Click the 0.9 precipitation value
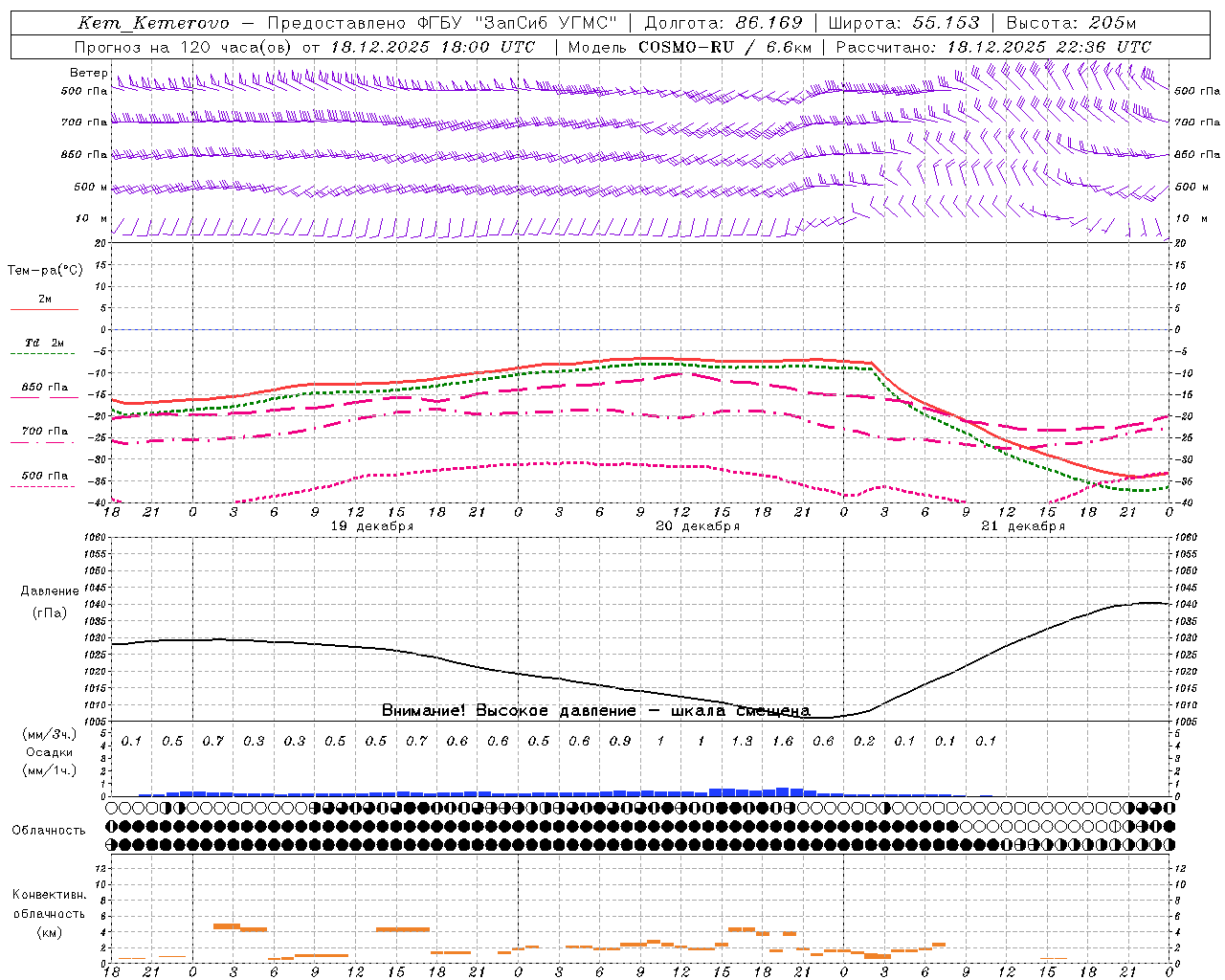Screen dimensions: 1225x980 coord(620,742)
